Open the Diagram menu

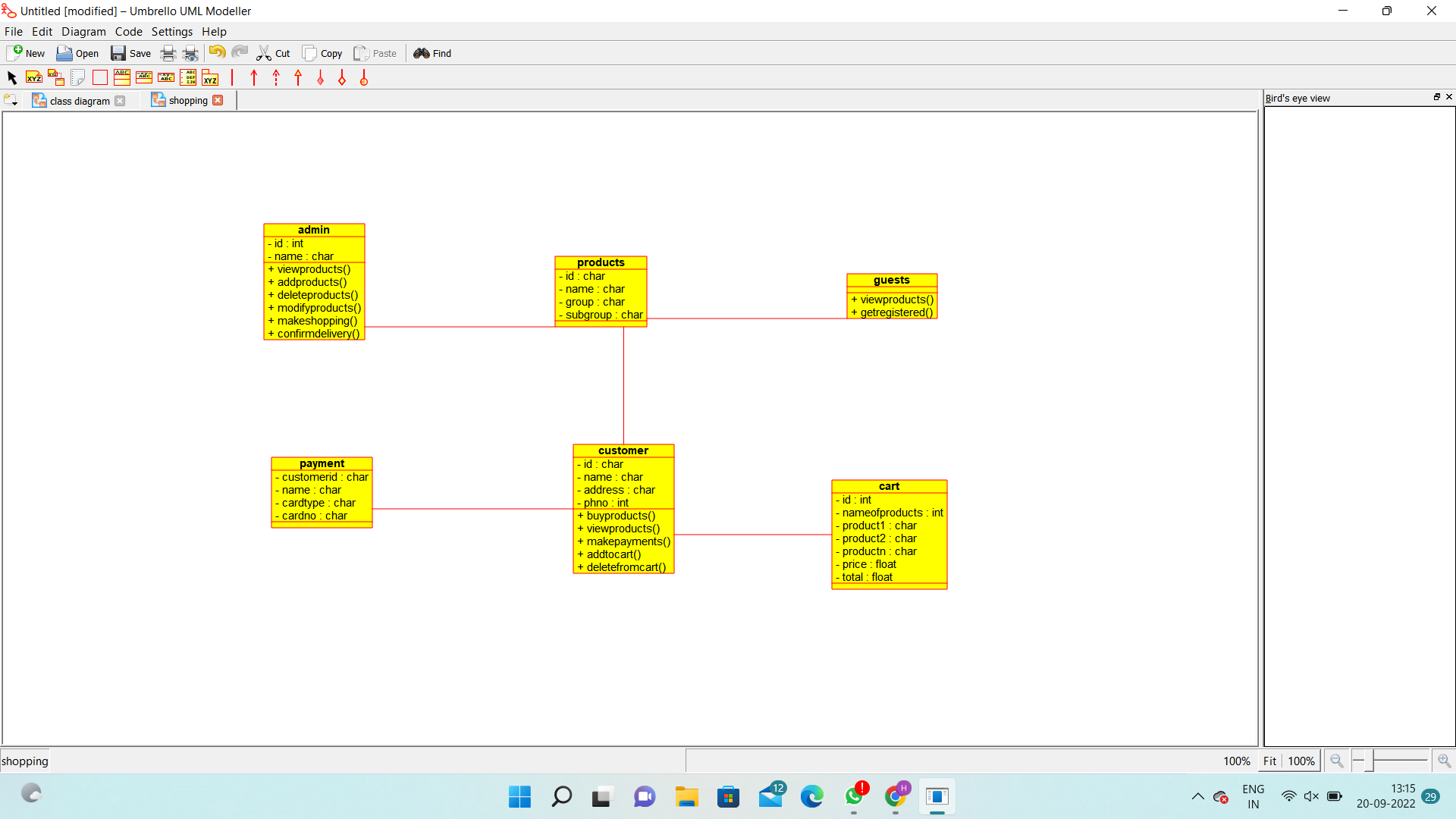point(83,32)
